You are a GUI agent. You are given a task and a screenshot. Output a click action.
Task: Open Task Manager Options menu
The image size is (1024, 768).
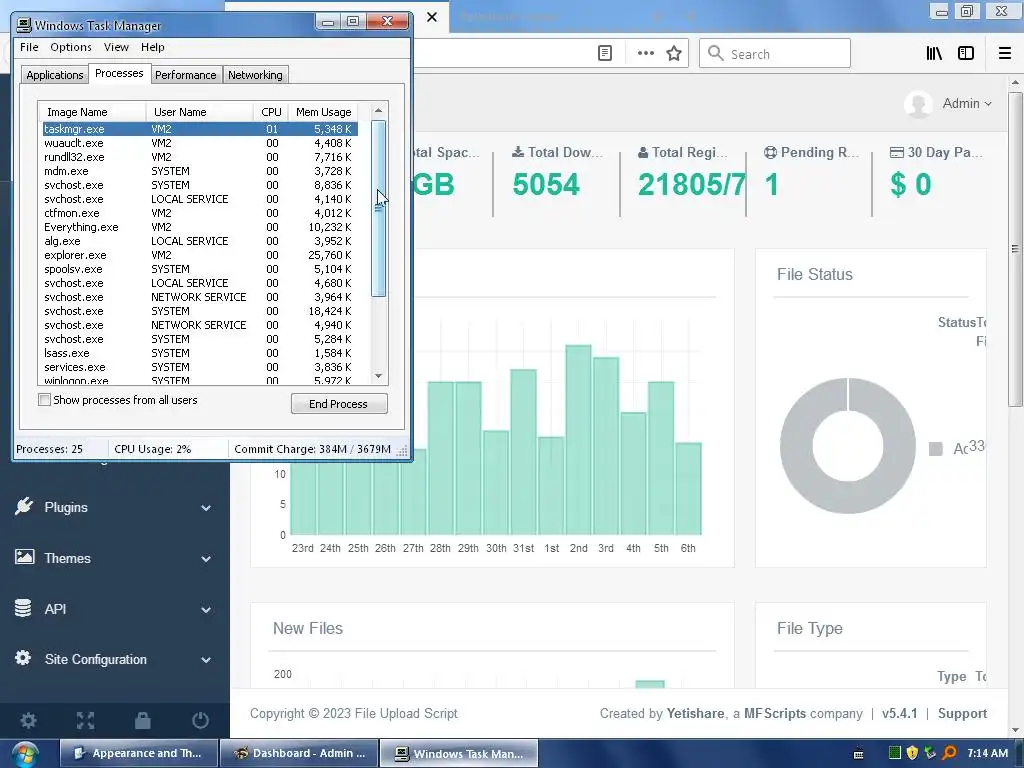pyautogui.click(x=71, y=47)
